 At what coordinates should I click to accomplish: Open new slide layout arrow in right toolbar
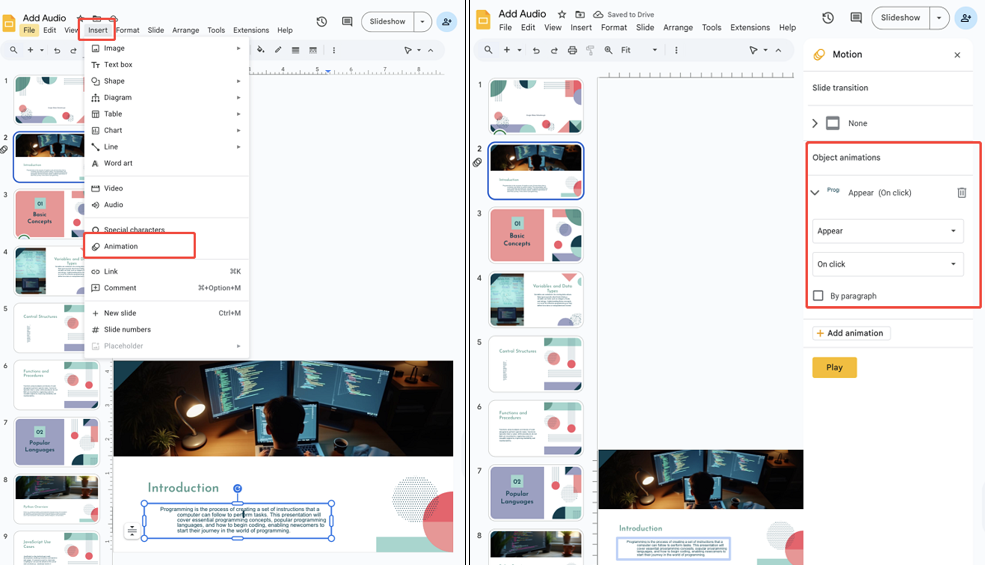tap(519, 50)
